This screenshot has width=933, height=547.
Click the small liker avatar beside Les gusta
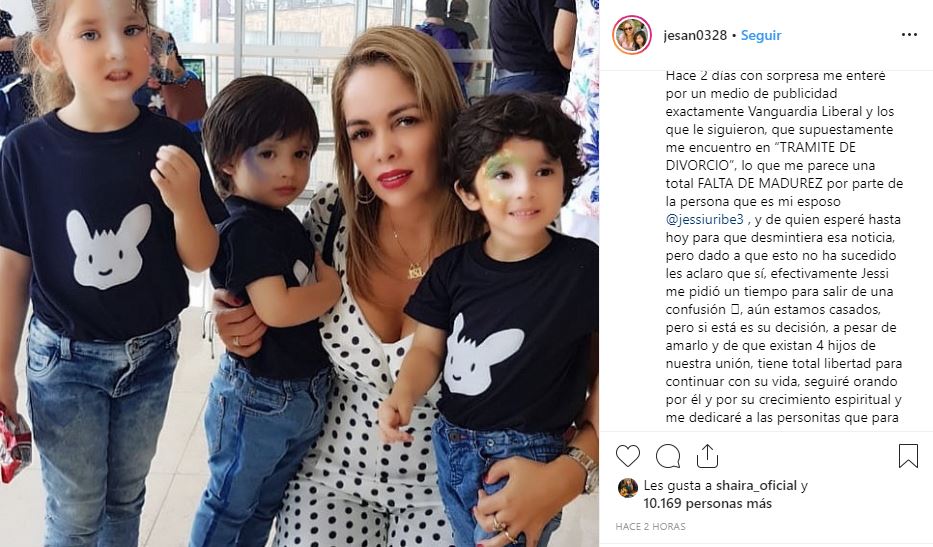click(628, 487)
